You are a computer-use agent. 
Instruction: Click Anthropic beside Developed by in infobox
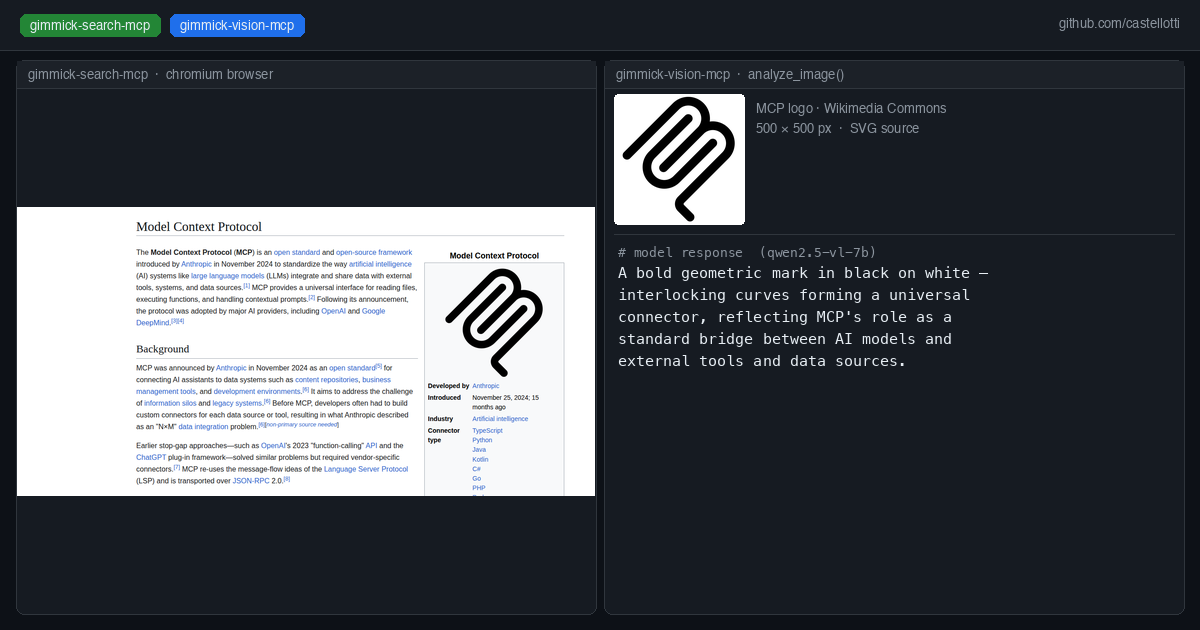[x=485, y=385]
